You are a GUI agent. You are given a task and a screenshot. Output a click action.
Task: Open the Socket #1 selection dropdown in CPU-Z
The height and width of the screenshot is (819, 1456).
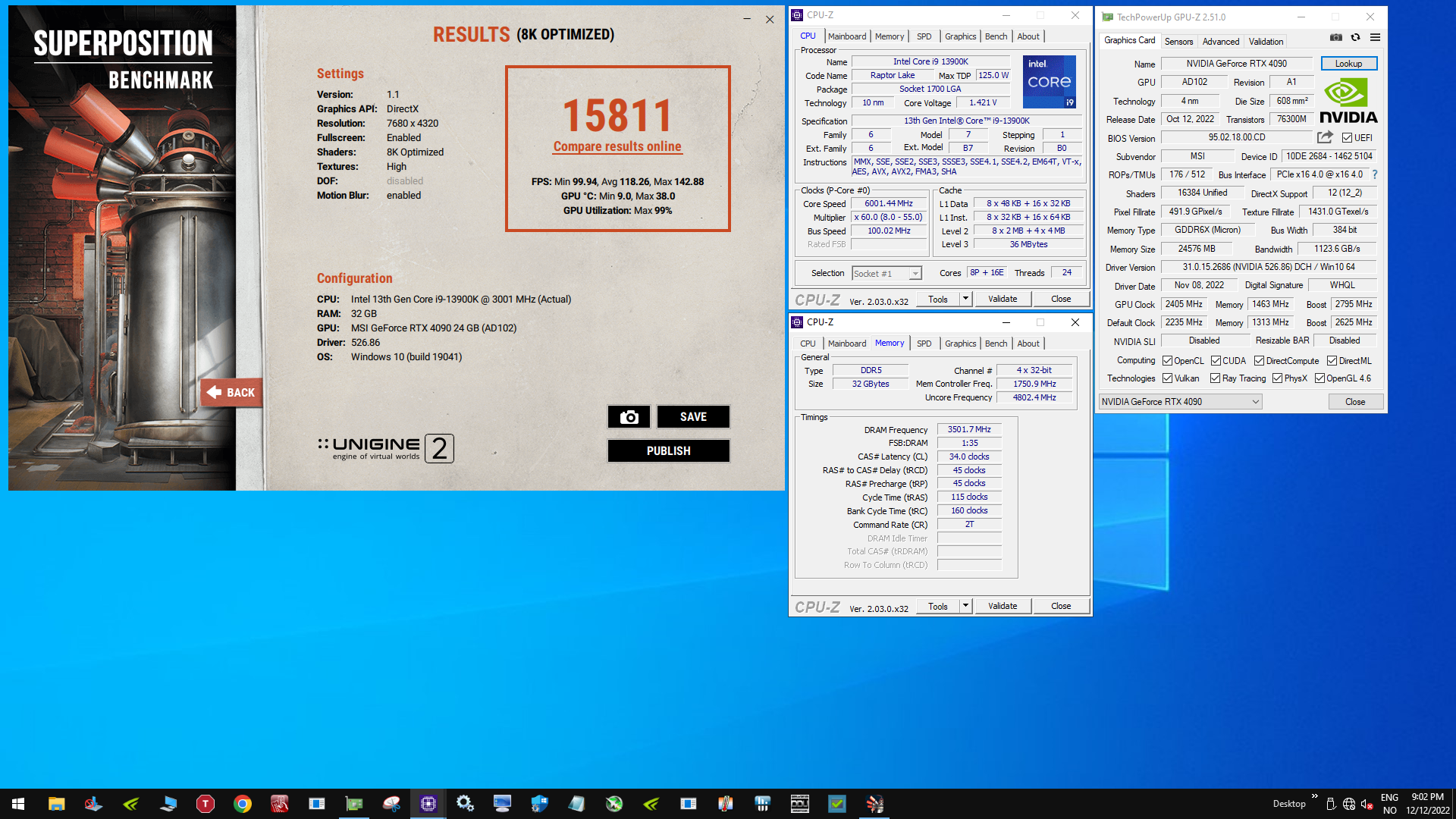[886, 274]
